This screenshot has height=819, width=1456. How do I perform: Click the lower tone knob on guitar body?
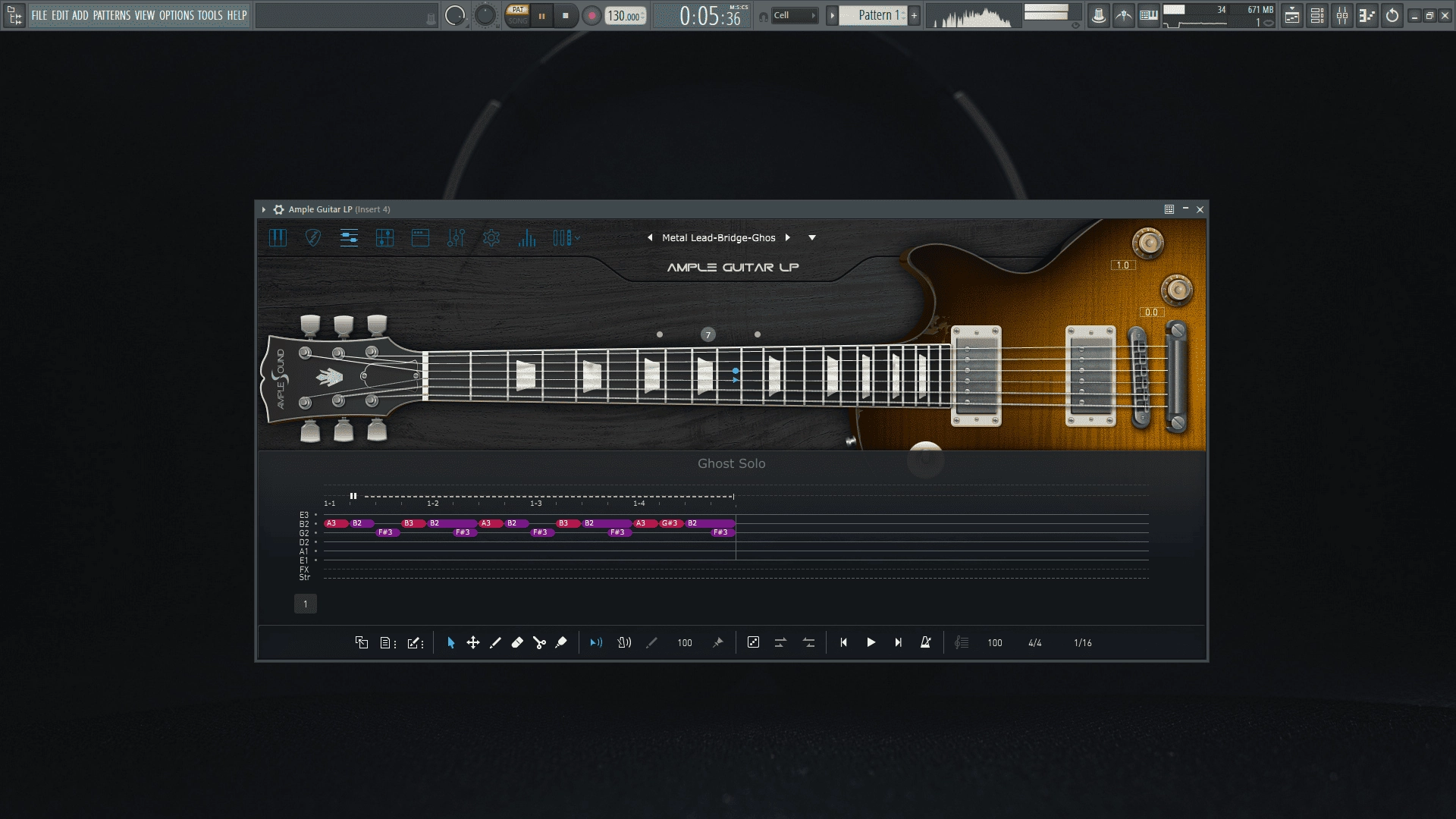(x=1176, y=290)
